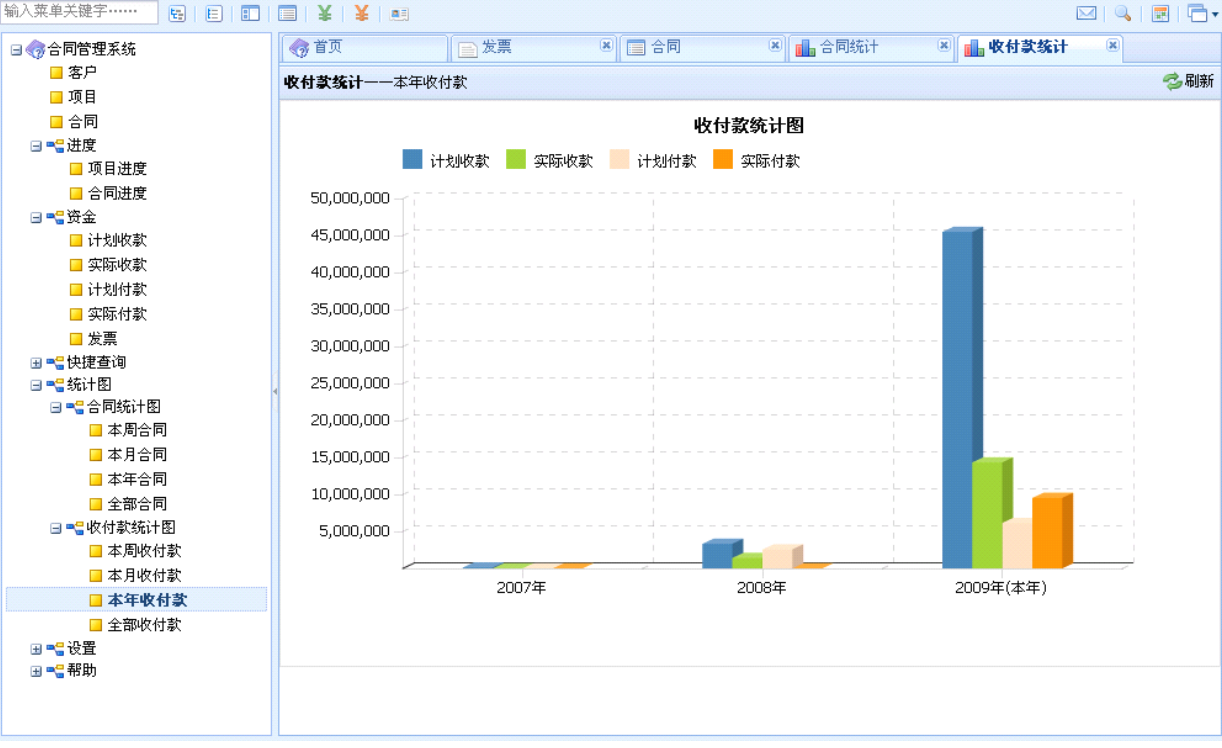The height and width of the screenshot is (748, 1222).
Task: Open 本月合同 chart
Action: tap(137, 454)
